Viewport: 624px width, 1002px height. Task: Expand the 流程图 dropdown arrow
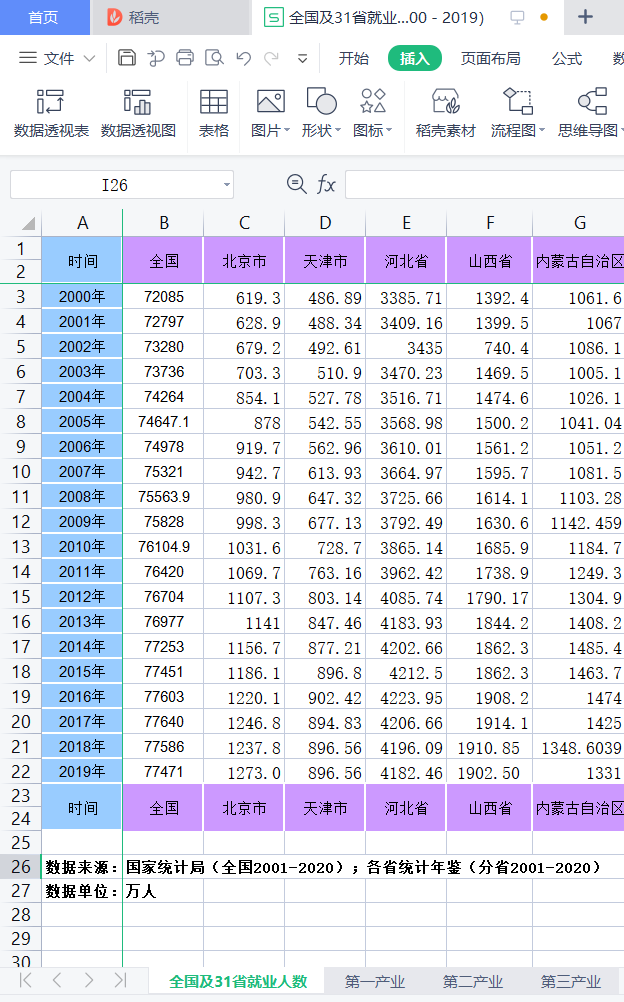[542, 130]
